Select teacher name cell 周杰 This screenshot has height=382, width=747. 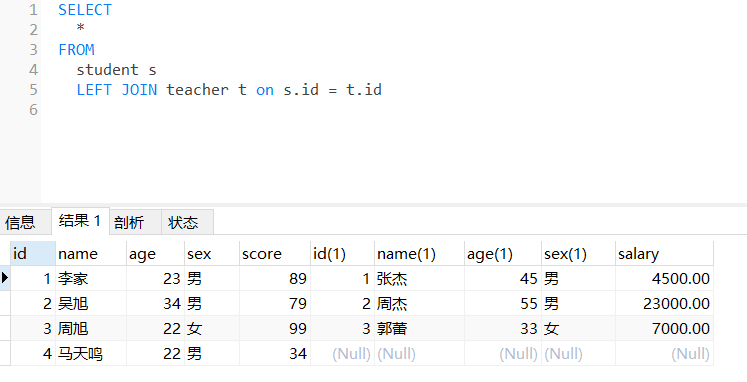pyautogui.click(x=419, y=303)
